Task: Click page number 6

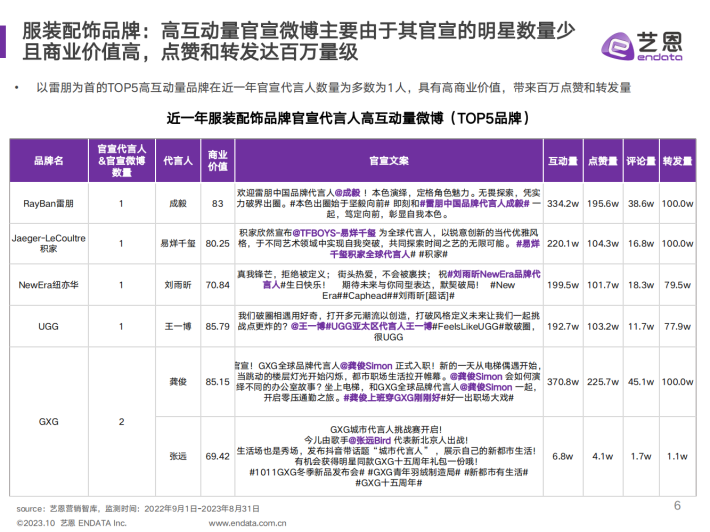Action: (677, 505)
